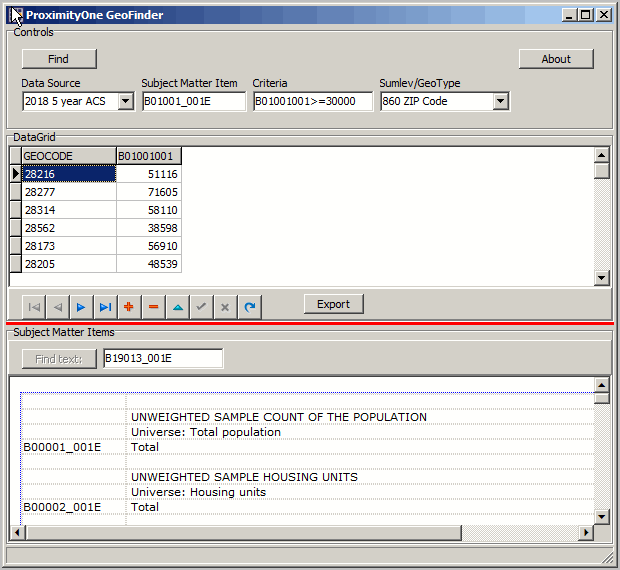Click UNWEIGHTED SAMPLE COUNT OF THE POPULATION row
The width and height of the screenshot is (620, 570).
[x=279, y=417]
